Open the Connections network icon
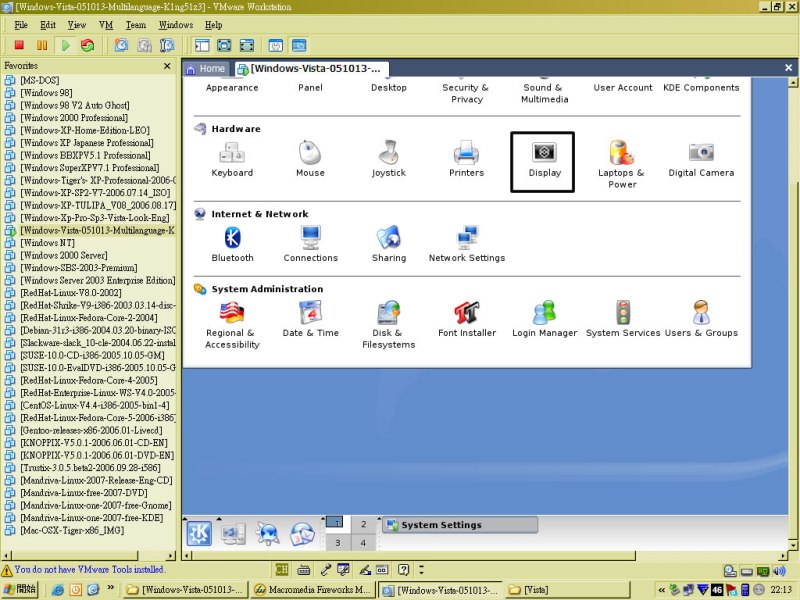 coord(311,244)
